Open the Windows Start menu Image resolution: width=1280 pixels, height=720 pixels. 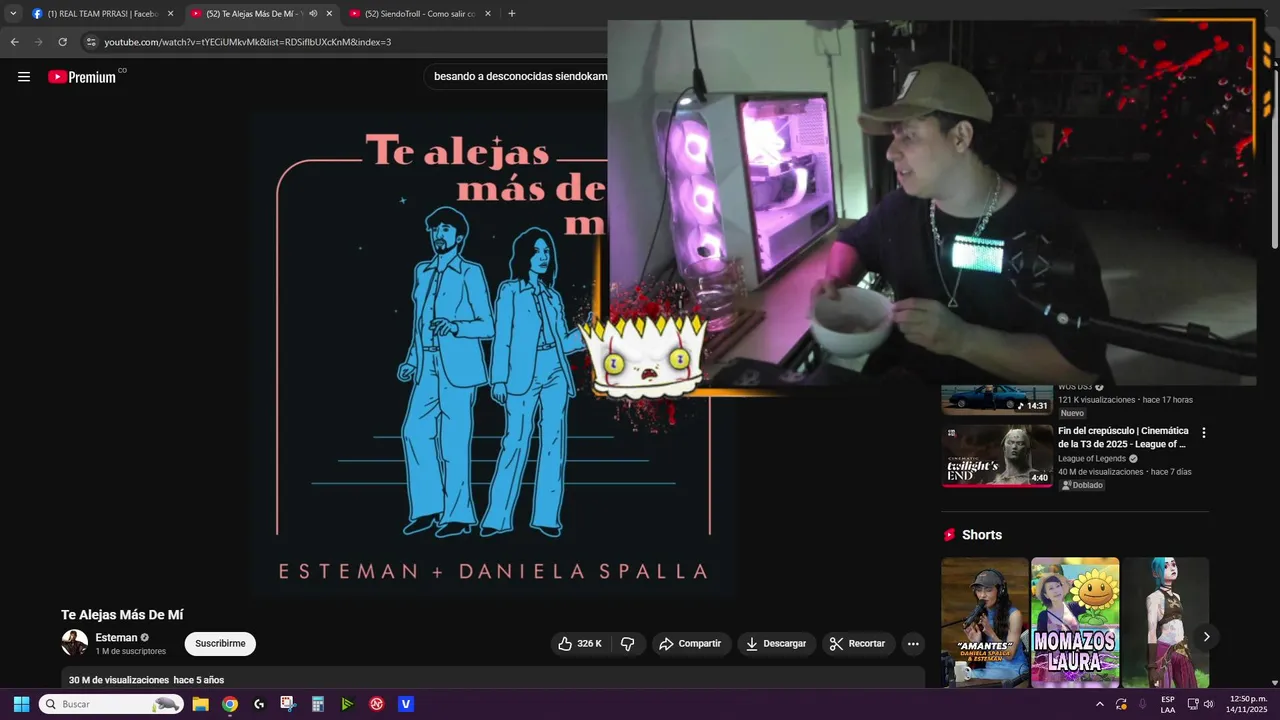pos(21,704)
